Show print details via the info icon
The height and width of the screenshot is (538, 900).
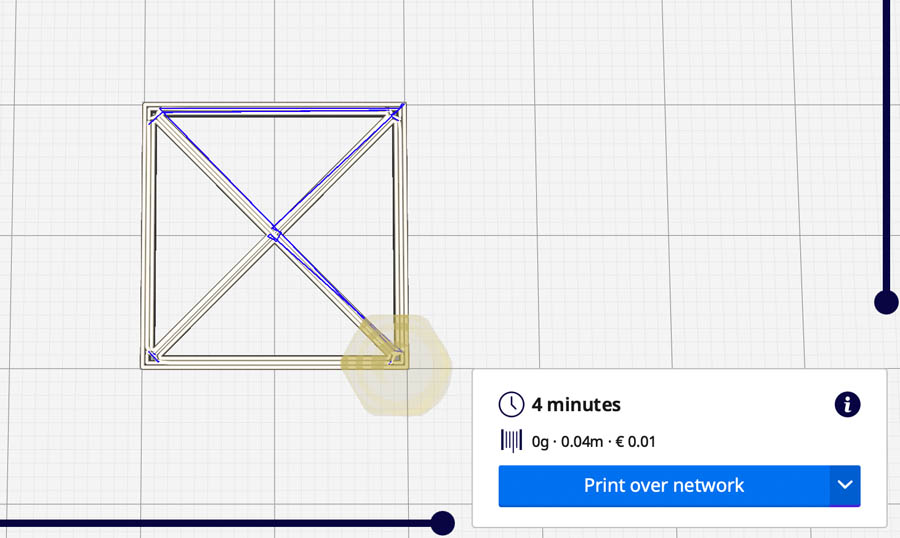point(847,405)
